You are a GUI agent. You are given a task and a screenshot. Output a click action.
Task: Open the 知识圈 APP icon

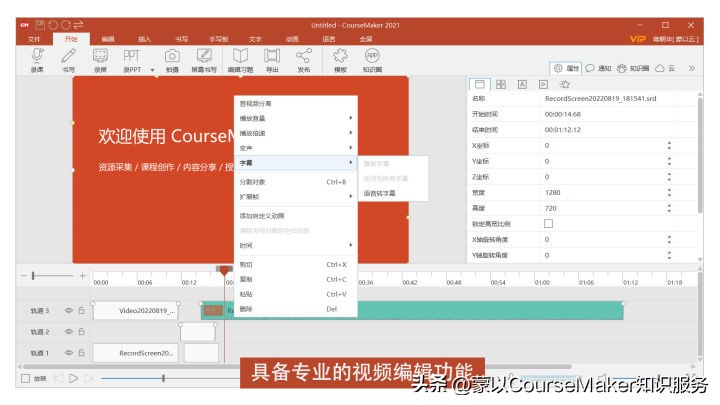click(372, 56)
